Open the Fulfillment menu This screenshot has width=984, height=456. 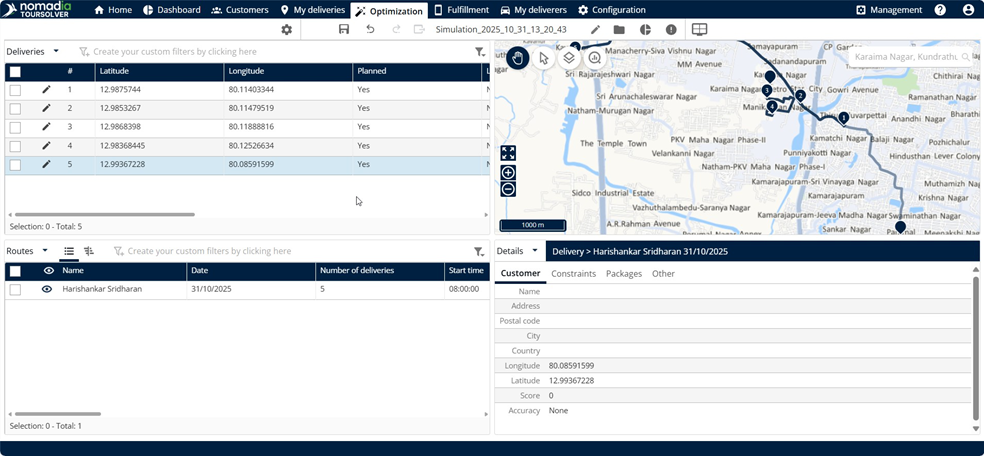(x=460, y=10)
